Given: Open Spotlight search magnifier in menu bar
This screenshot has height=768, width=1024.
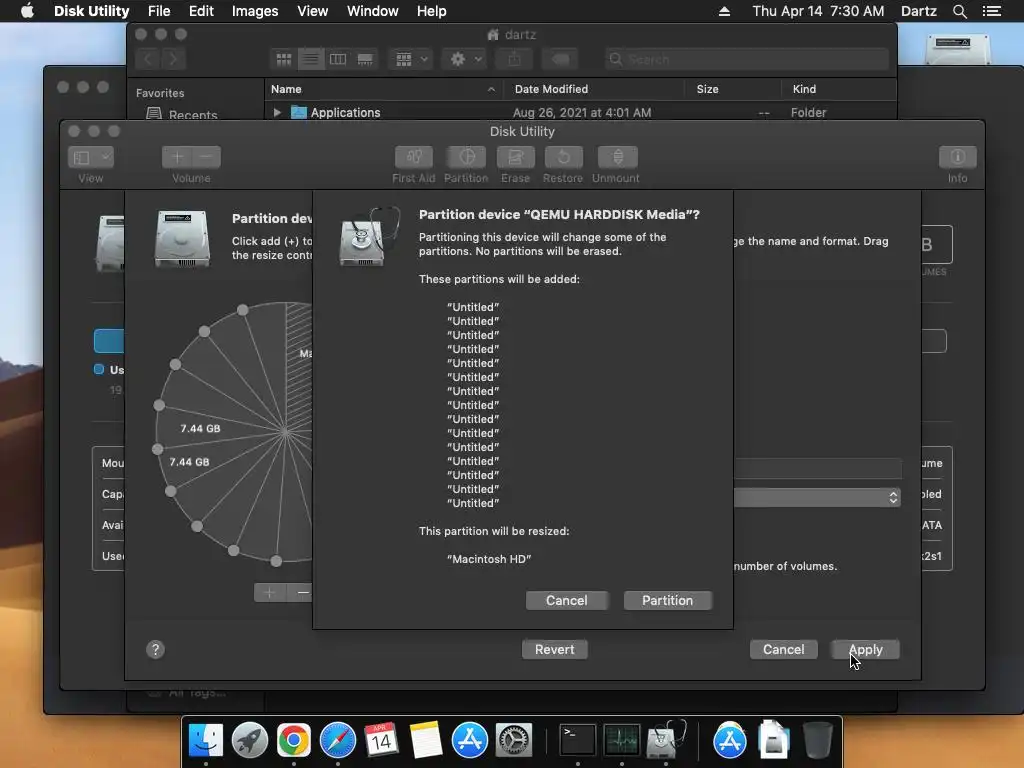Looking at the screenshot, I should tap(959, 11).
